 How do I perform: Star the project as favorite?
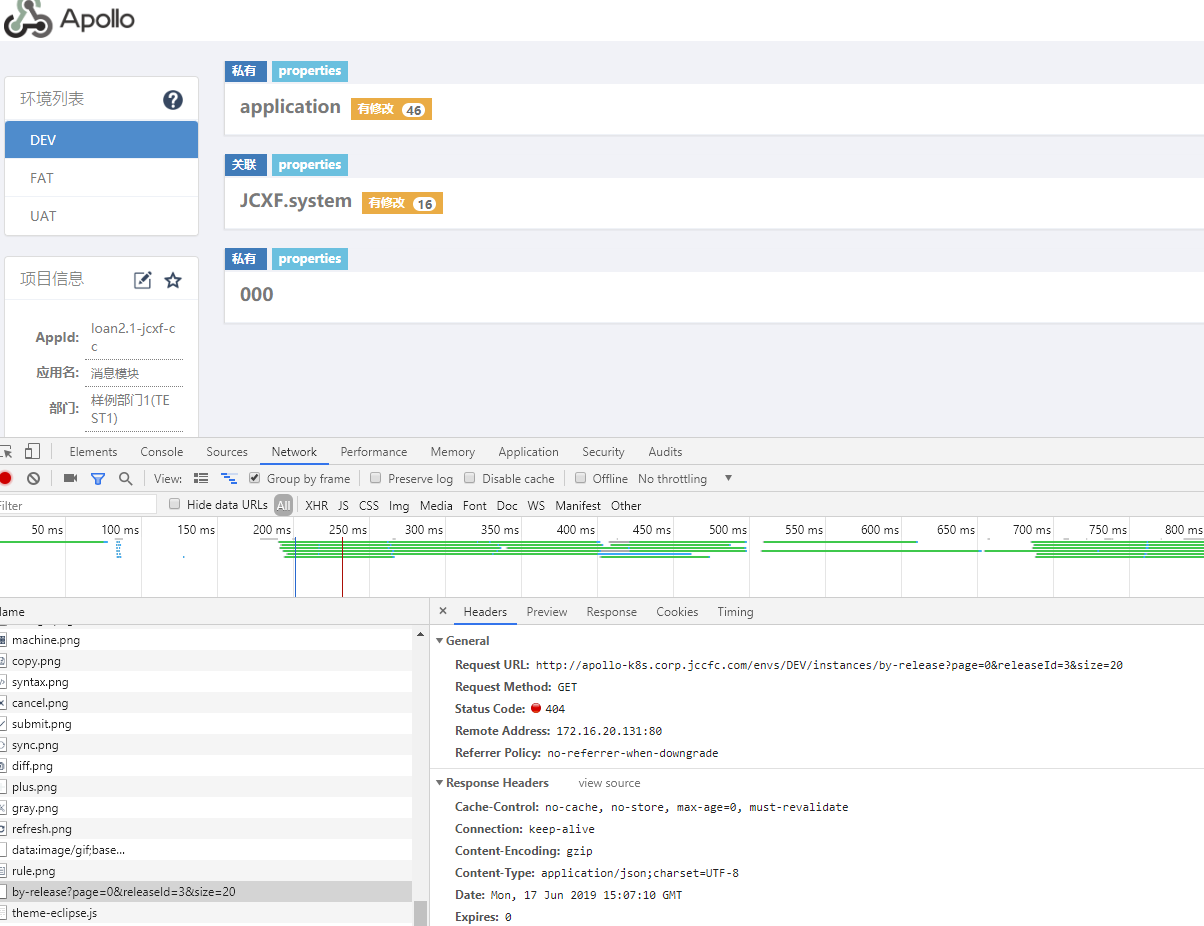pyautogui.click(x=173, y=280)
